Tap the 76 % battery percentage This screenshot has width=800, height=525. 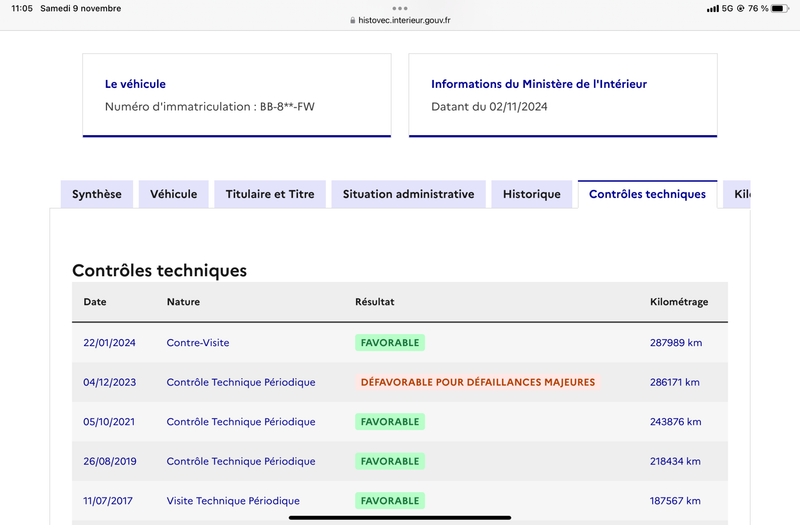pyautogui.click(x=758, y=9)
